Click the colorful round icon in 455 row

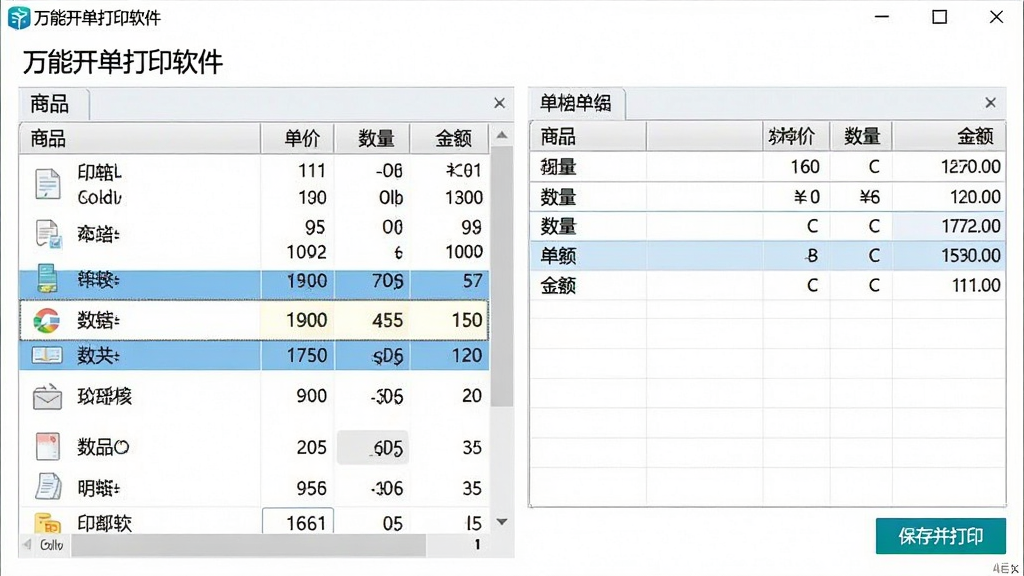(x=47, y=321)
